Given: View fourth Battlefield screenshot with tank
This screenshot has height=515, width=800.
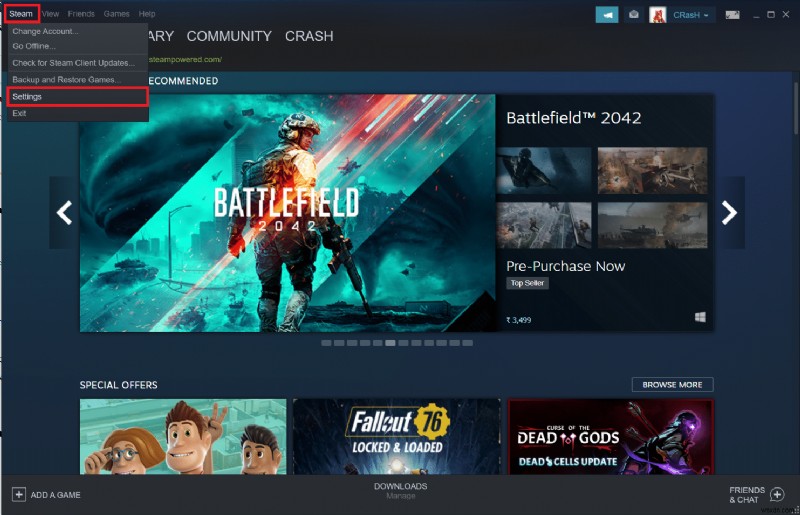Looking at the screenshot, I should click(653, 225).
